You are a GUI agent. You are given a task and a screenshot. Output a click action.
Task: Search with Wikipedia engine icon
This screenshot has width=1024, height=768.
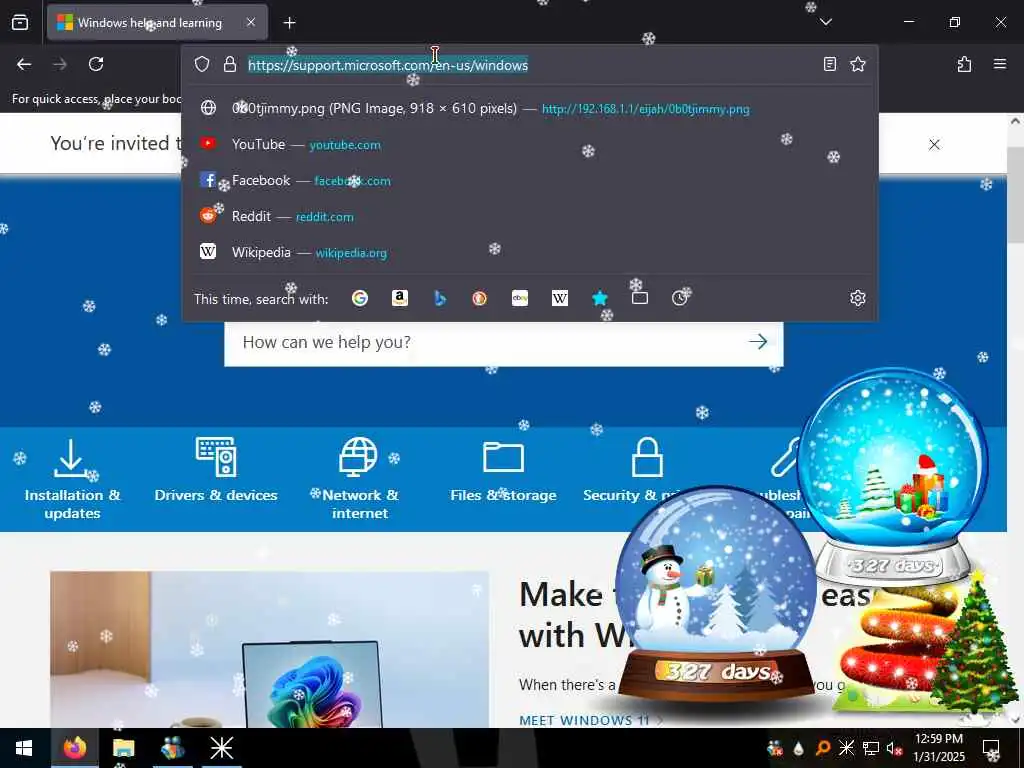[x=560, y=298]
